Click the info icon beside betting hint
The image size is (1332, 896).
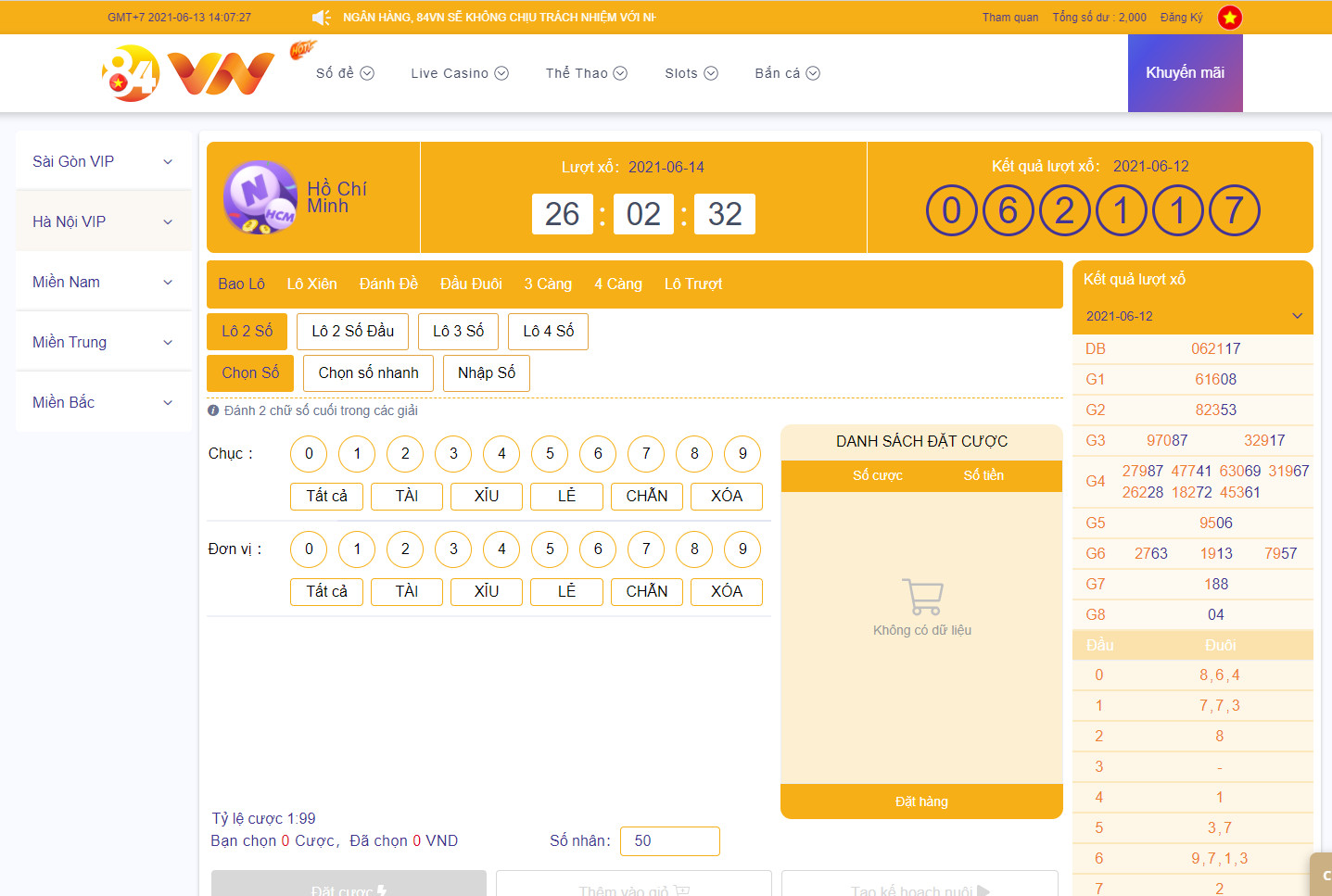point(213,410)
